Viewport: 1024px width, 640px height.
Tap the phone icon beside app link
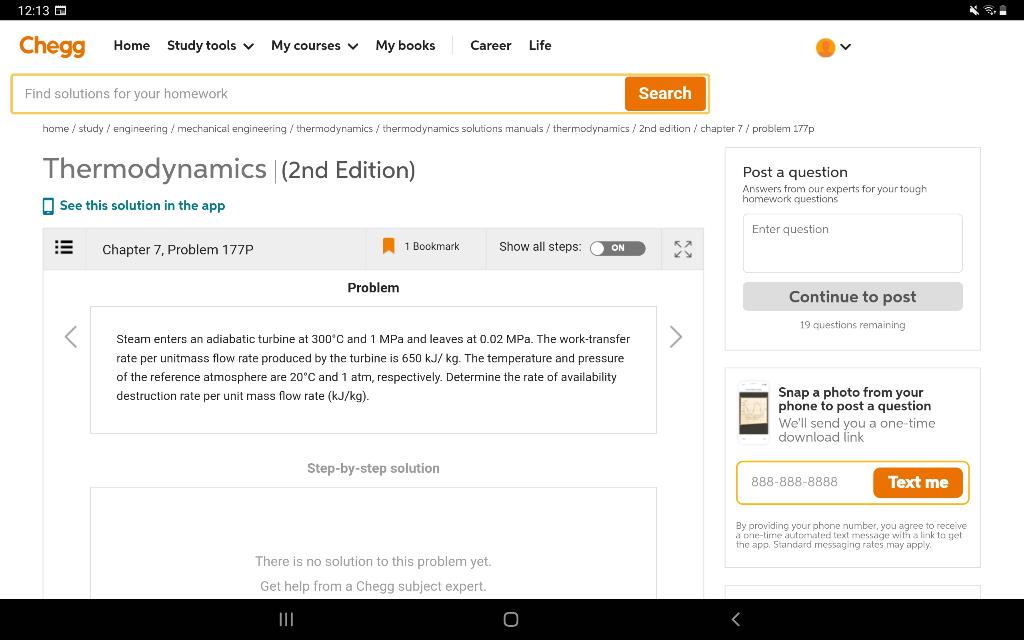coord(48,206)
